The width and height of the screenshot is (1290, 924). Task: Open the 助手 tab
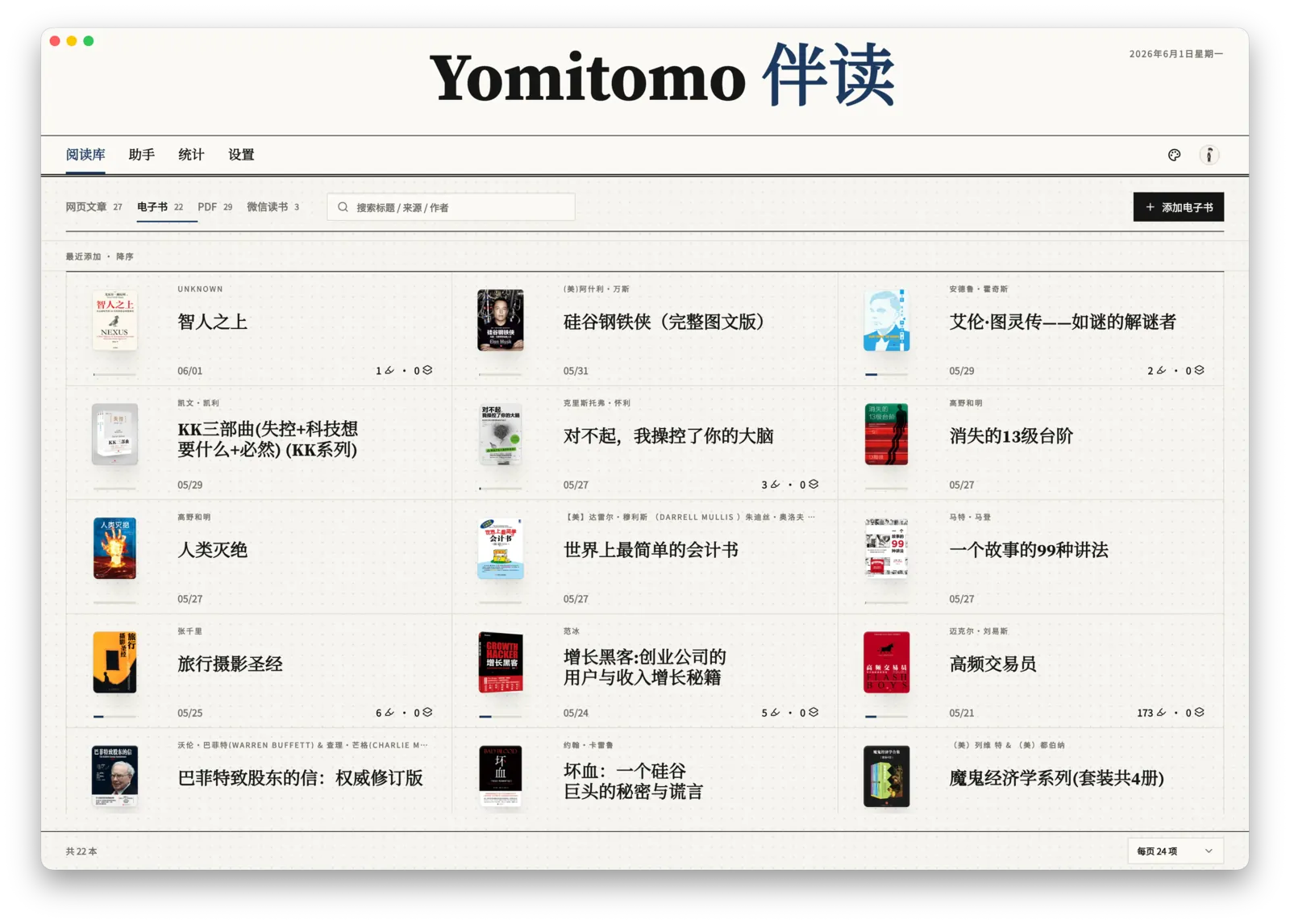pyautogui.click(x=142, y=155)
